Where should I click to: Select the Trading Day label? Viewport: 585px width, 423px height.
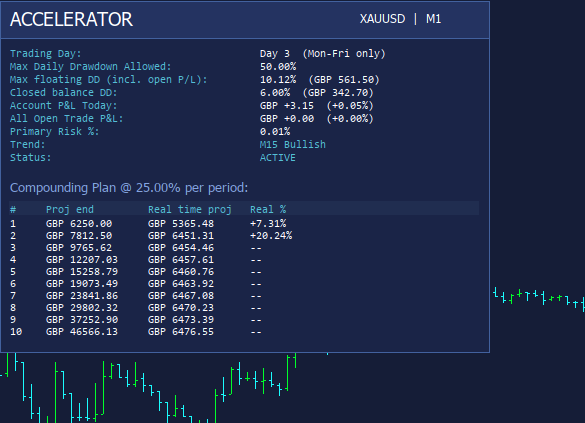coord(46,54)
